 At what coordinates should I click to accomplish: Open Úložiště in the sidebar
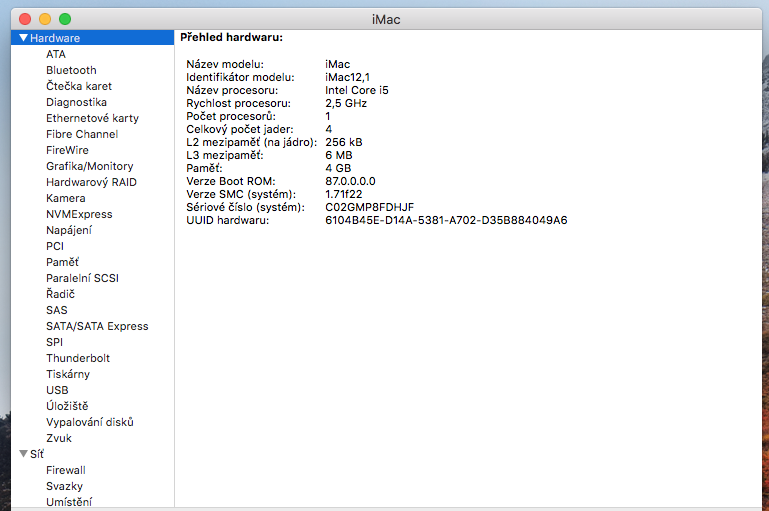tap(67, 406)
